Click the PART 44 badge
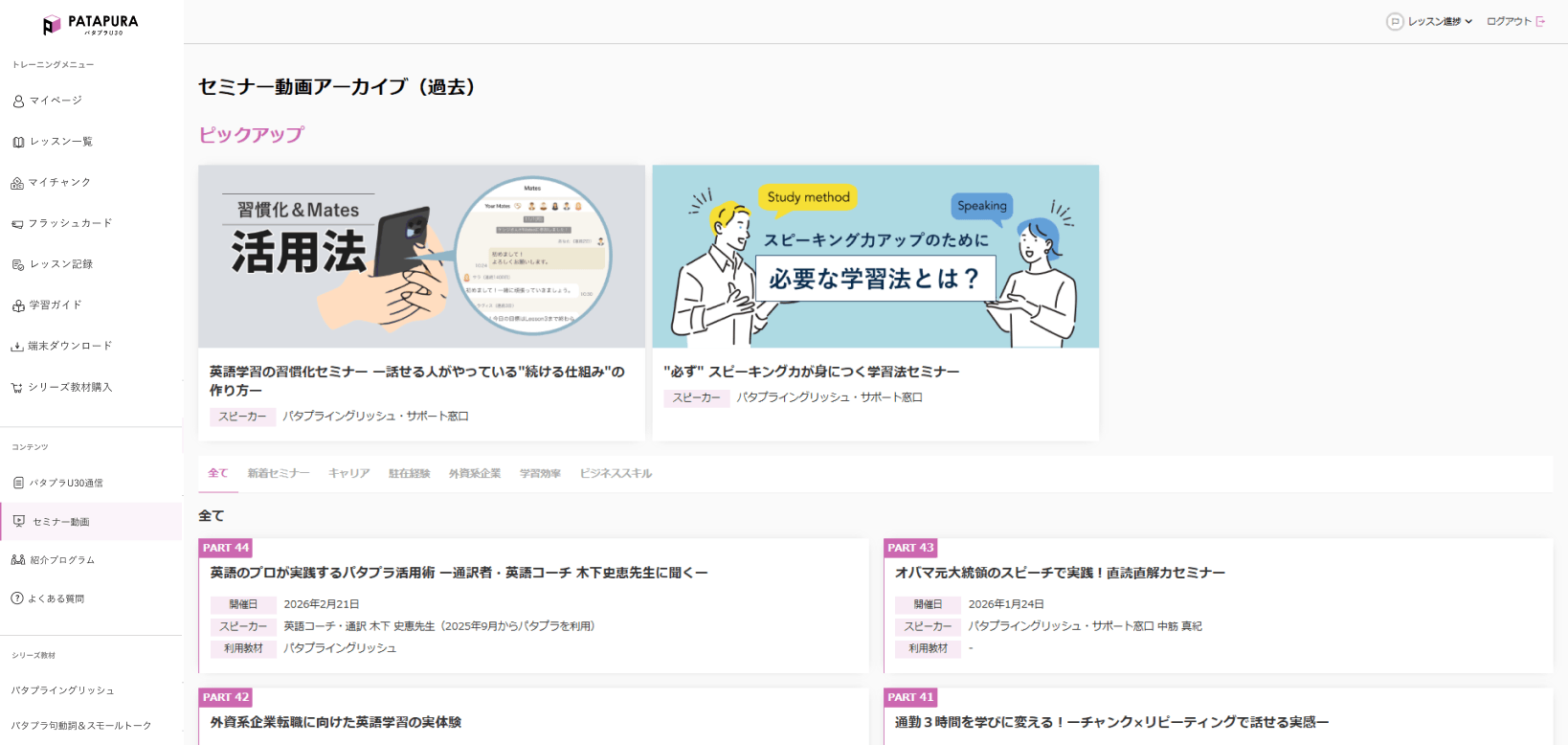Image resolution: width=1568 pixels, height=745 pixels. coord(226,548)
